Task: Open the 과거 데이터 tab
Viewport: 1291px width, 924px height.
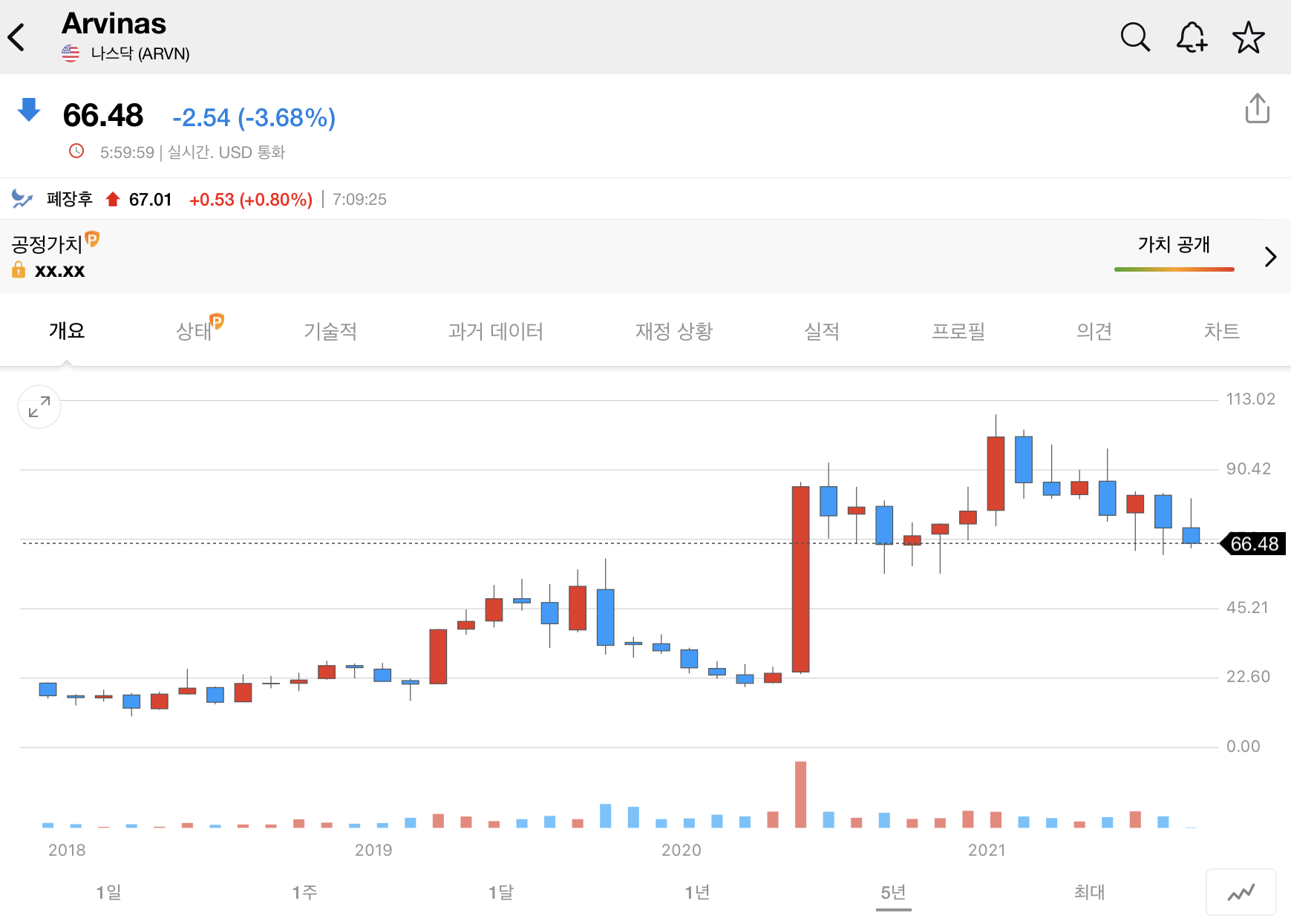Action: [x=496, y=331]
